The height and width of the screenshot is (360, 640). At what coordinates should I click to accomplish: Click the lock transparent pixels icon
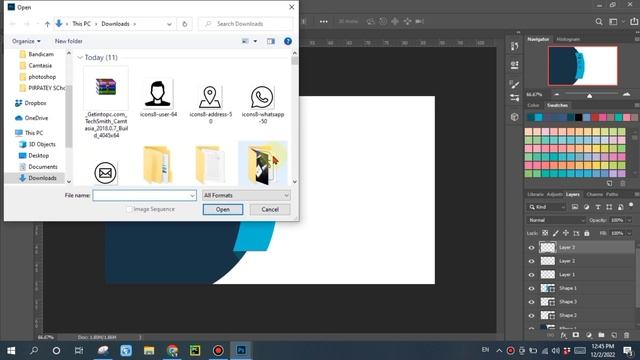pyautogui.click(x=545, y=233)
